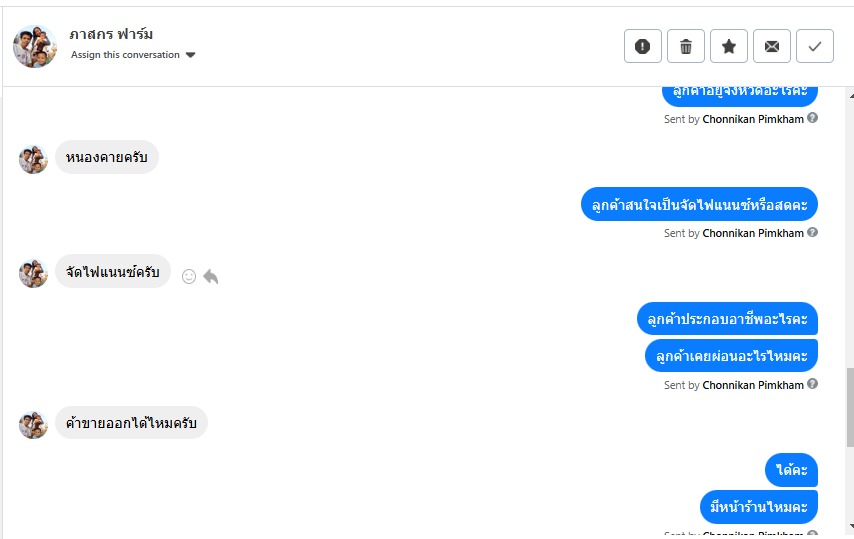Screen dimensions: 854x539
Task: Reply to จัดไฟแนนซ์ครับ message with arrow icon
Action: [x=211, y=277]
